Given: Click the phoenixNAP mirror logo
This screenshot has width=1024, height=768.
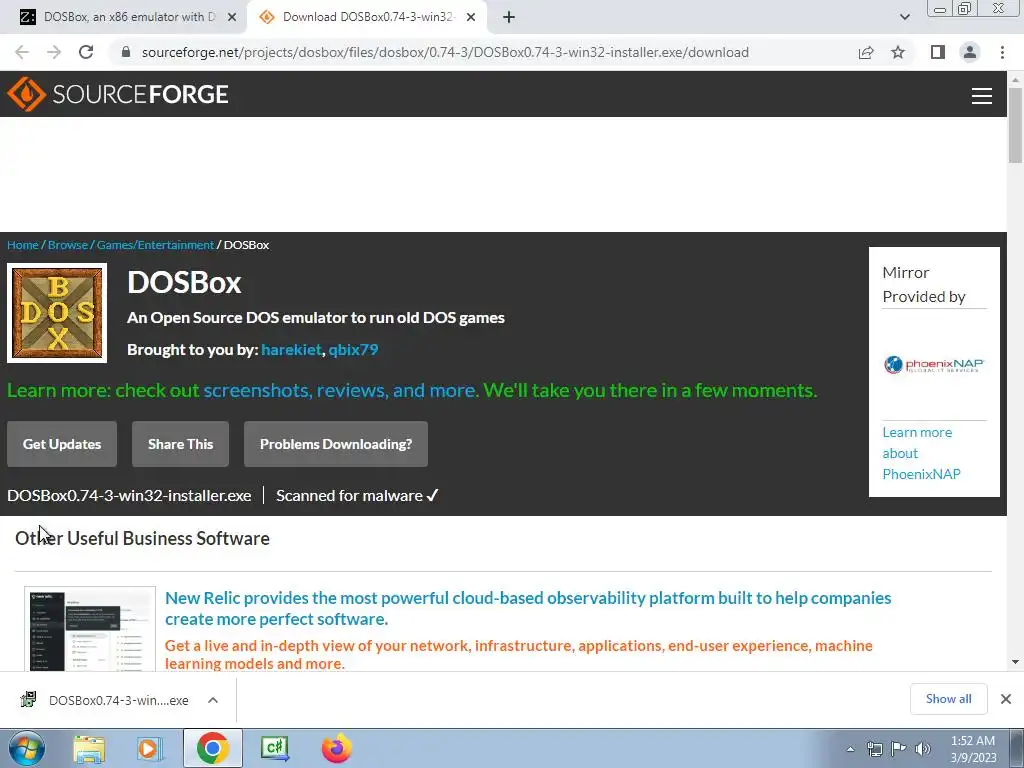Looking at the screenshot, I should point(934,364).
